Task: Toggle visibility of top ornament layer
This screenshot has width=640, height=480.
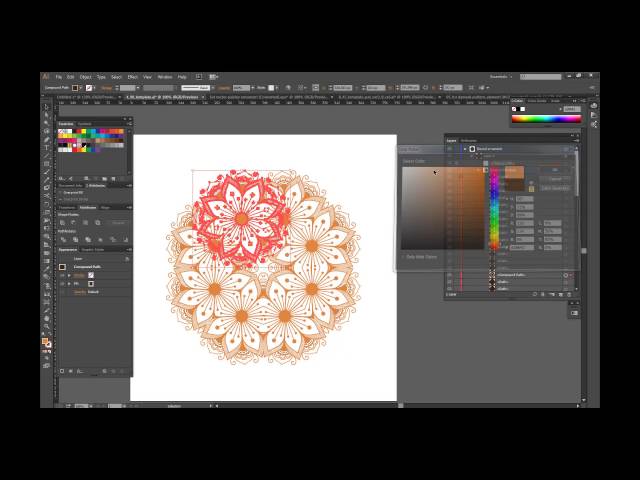Action: 450,149
